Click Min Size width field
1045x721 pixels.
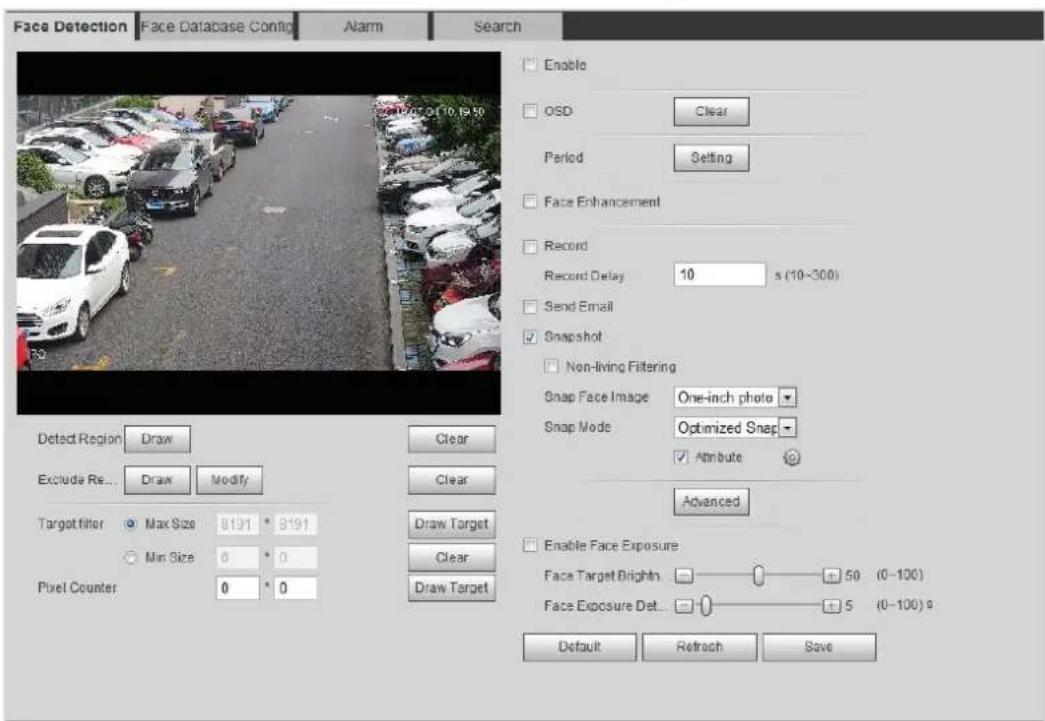point(238,558)
